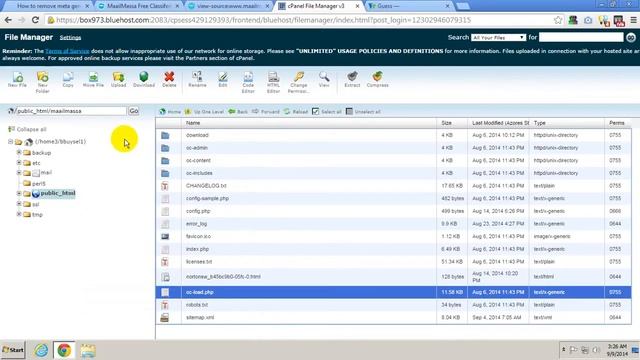Expand the tmp folder node

19,214
